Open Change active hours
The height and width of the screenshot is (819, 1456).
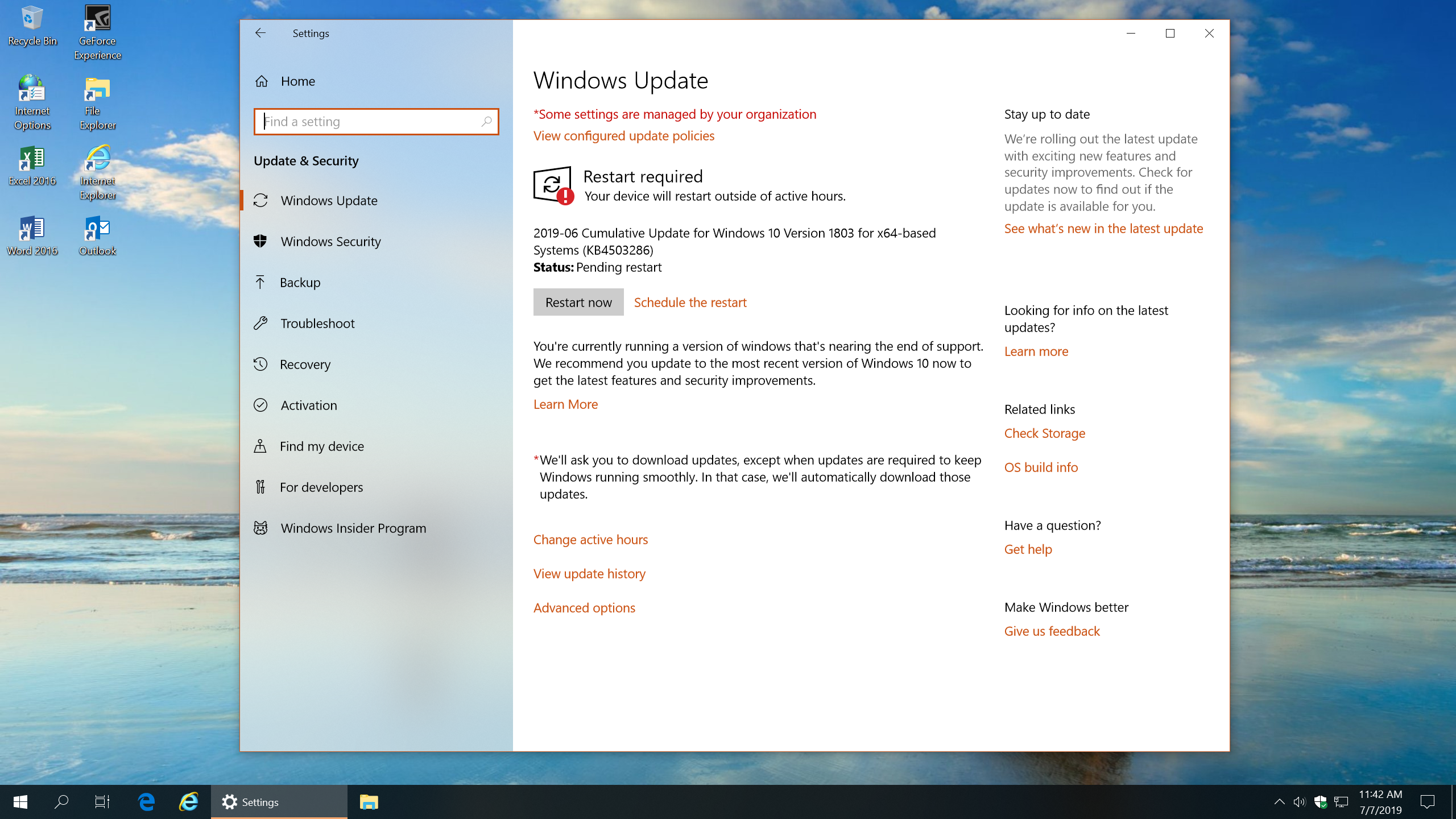(590, 540)
